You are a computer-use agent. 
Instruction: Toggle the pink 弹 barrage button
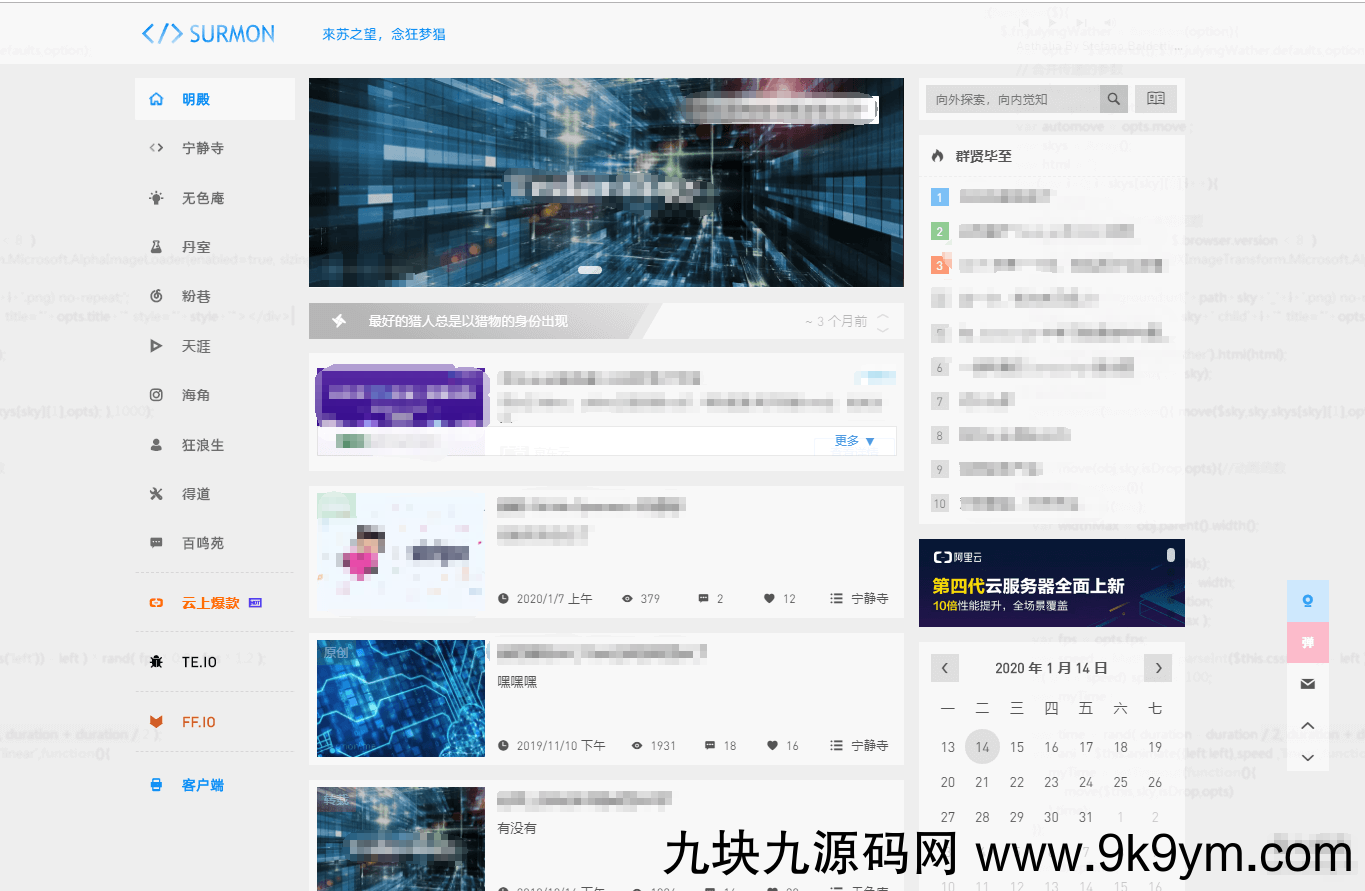point(1307,642)
